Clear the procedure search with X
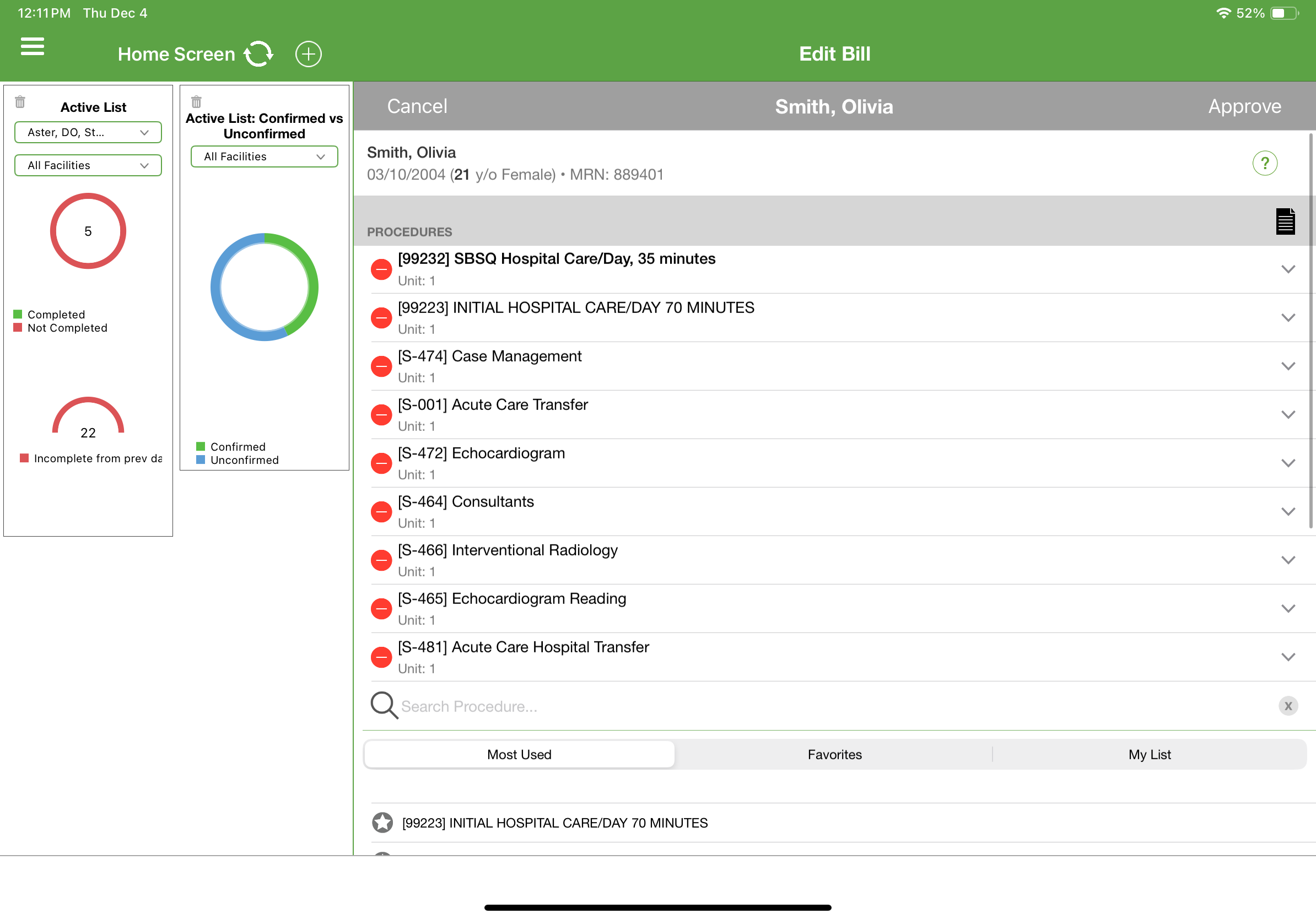This screenshot has width=1316, height=919. tap(1288, 706)
